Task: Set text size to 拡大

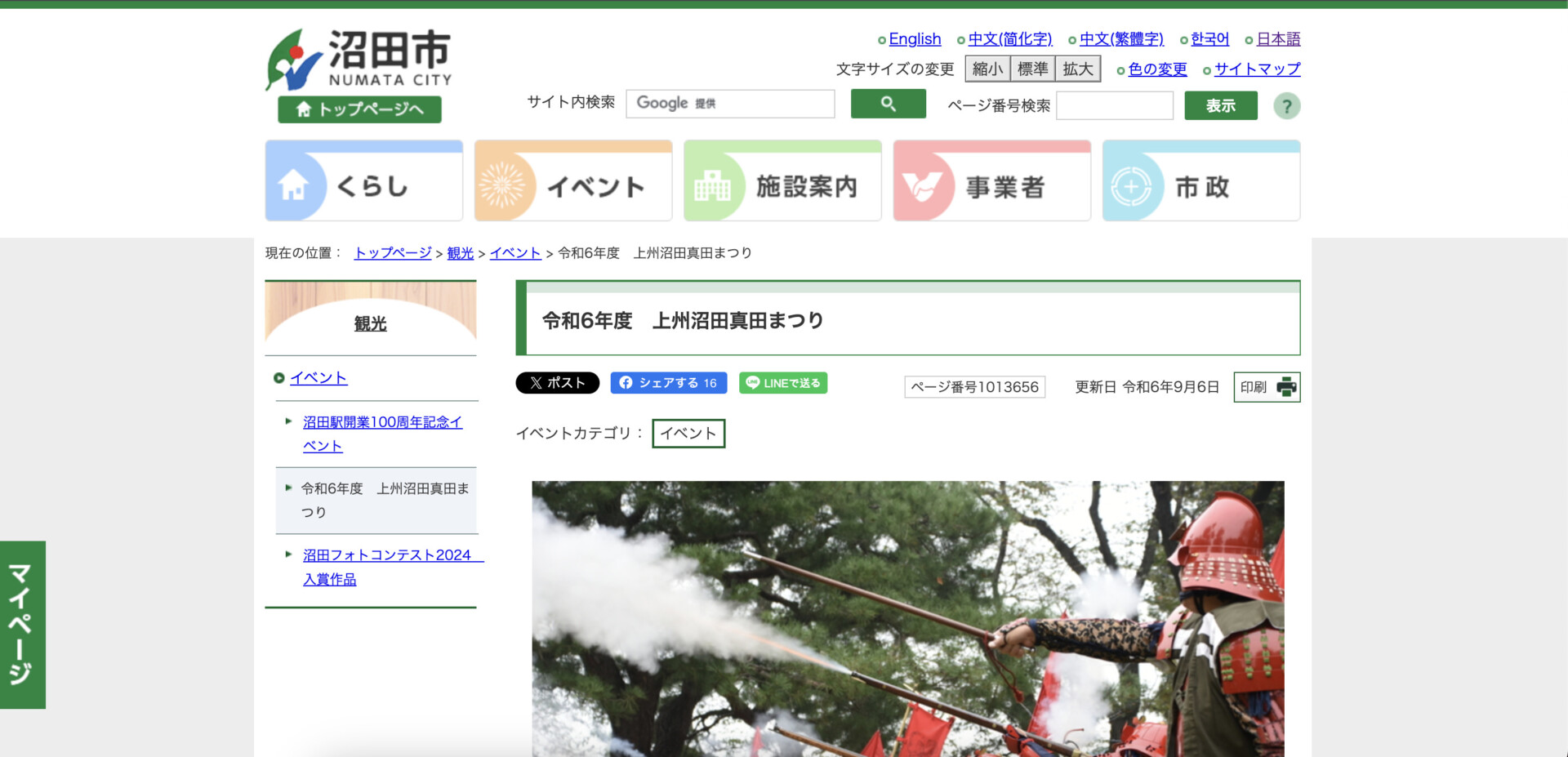Action: [1077, 69]
